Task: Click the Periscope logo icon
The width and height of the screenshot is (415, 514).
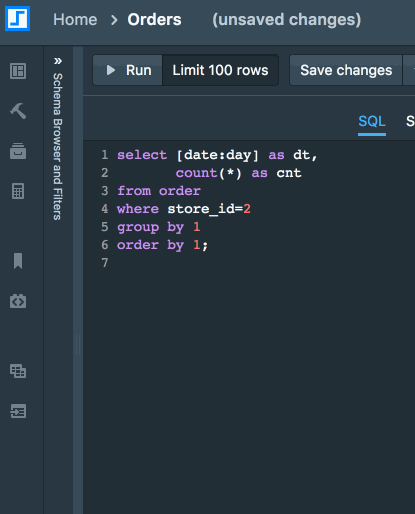Action: 18,19
